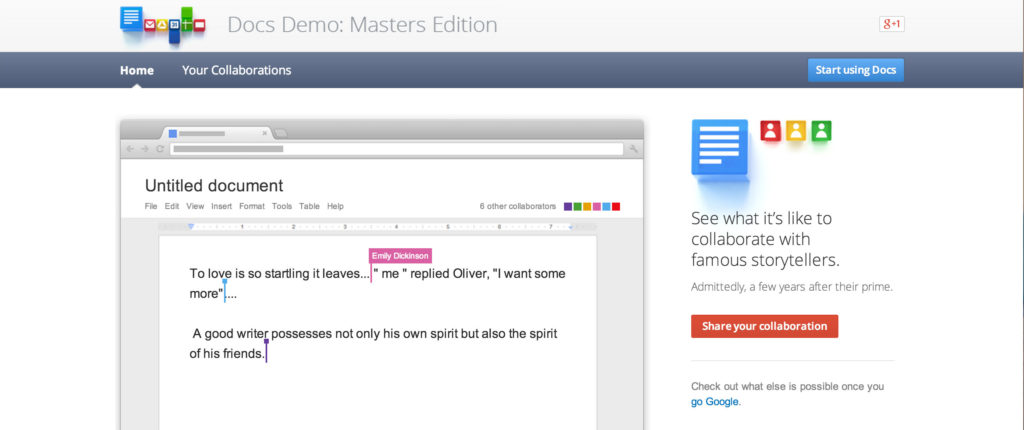The width and height of the screenshot is (1024, 430).
Task: Click the 6 other collaborators text
Action: coord(518,206)
